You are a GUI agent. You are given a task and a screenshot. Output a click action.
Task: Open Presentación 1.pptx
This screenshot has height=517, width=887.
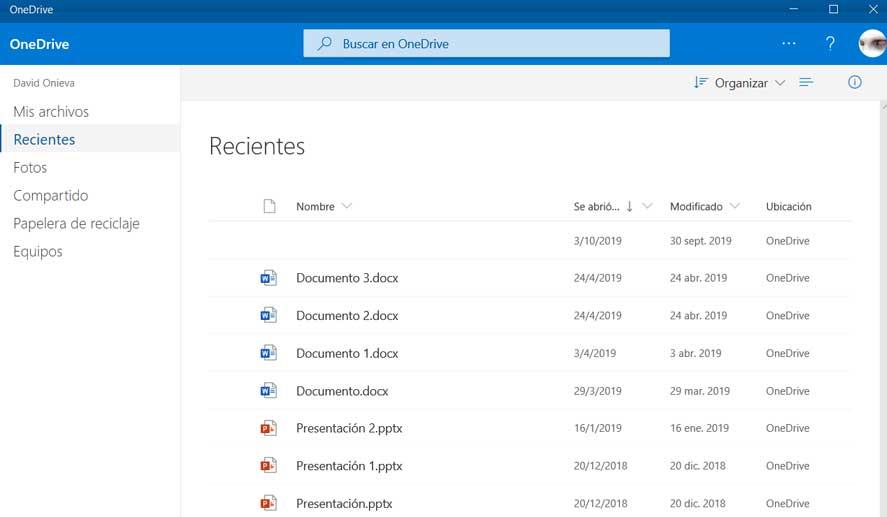(349, 466)
